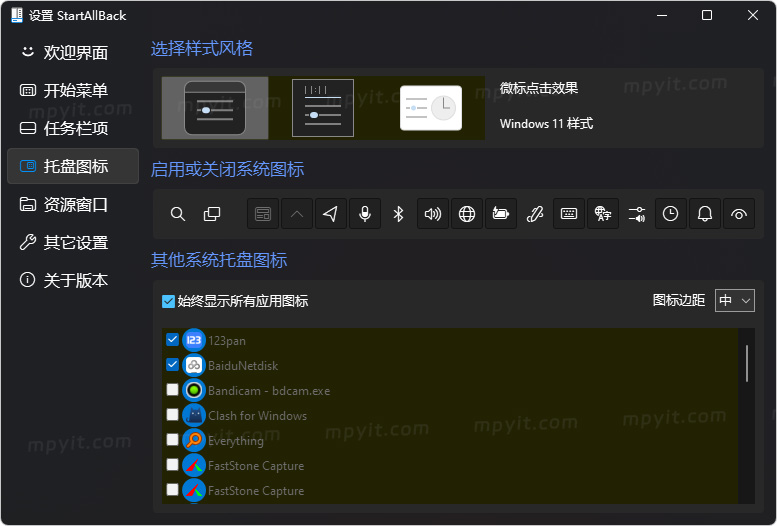Click the BaiduNetdisk app icon

(x=194, y=365)
